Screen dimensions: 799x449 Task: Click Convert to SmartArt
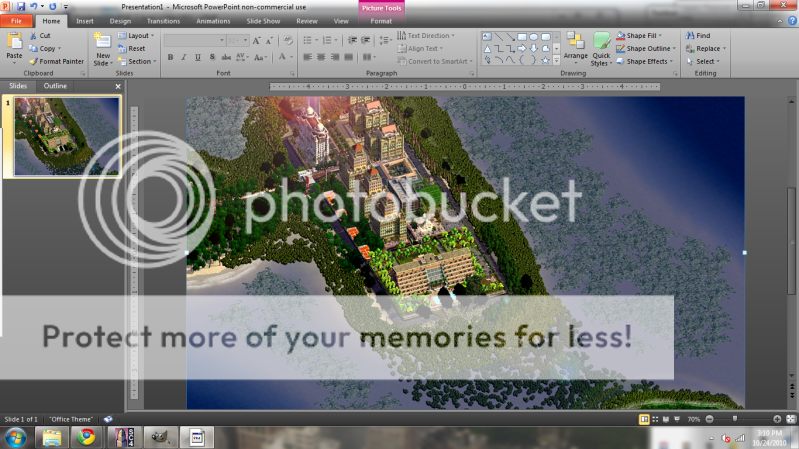(435, 61)
